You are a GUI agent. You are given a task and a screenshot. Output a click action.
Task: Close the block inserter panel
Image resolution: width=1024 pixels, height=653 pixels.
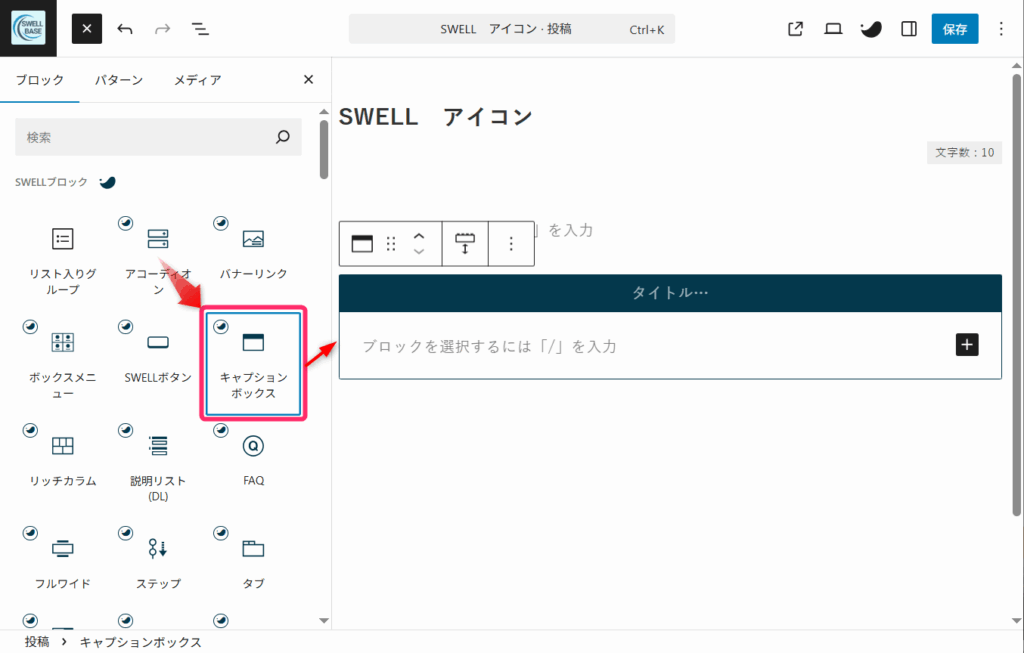tap(308, 80)
